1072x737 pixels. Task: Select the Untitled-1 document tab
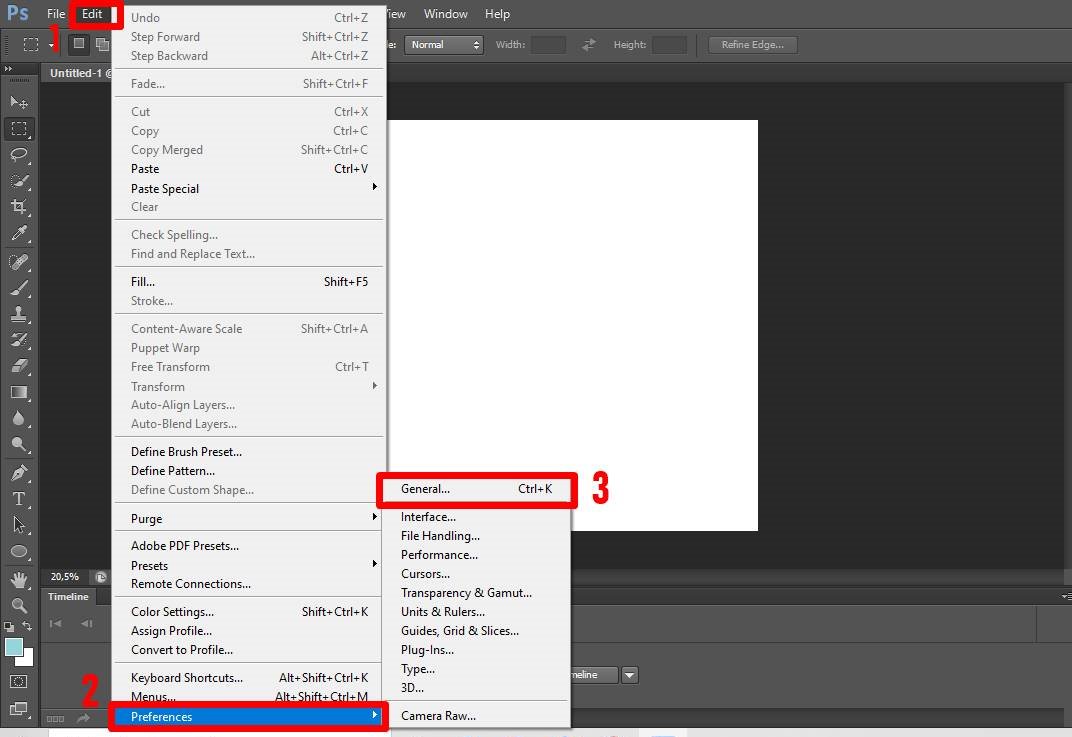[x=77, y=73]
